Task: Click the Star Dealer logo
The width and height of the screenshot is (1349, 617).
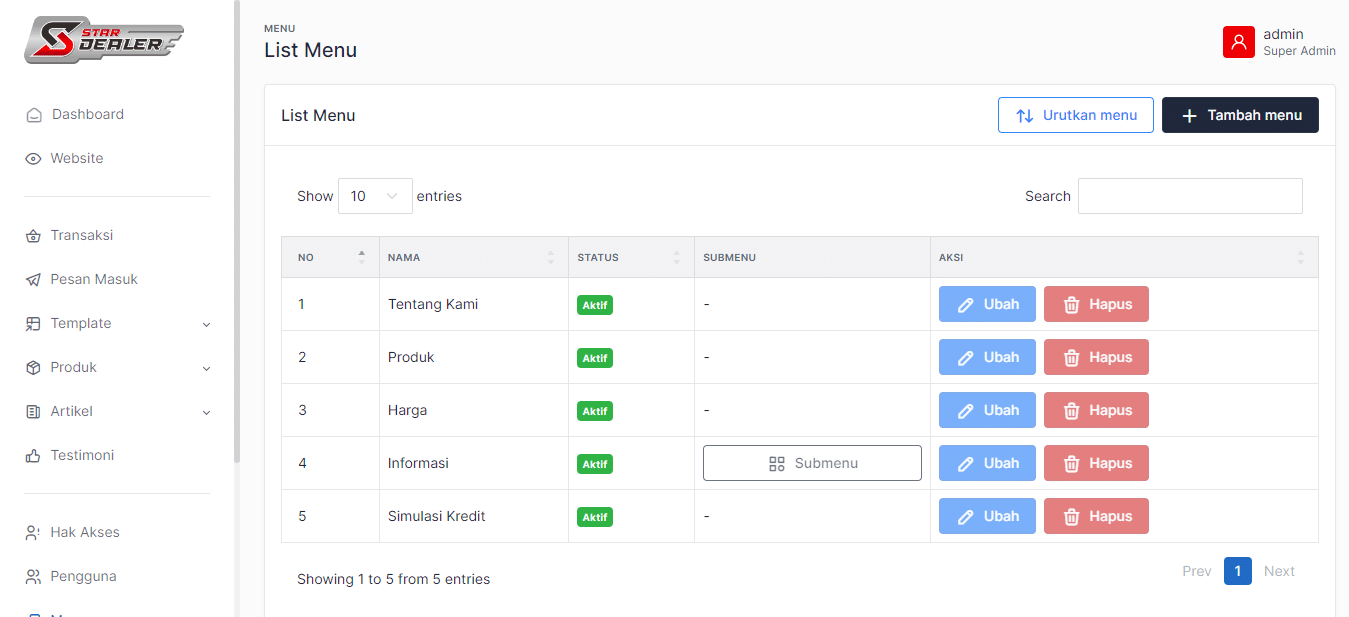Action: click(104, 40)
